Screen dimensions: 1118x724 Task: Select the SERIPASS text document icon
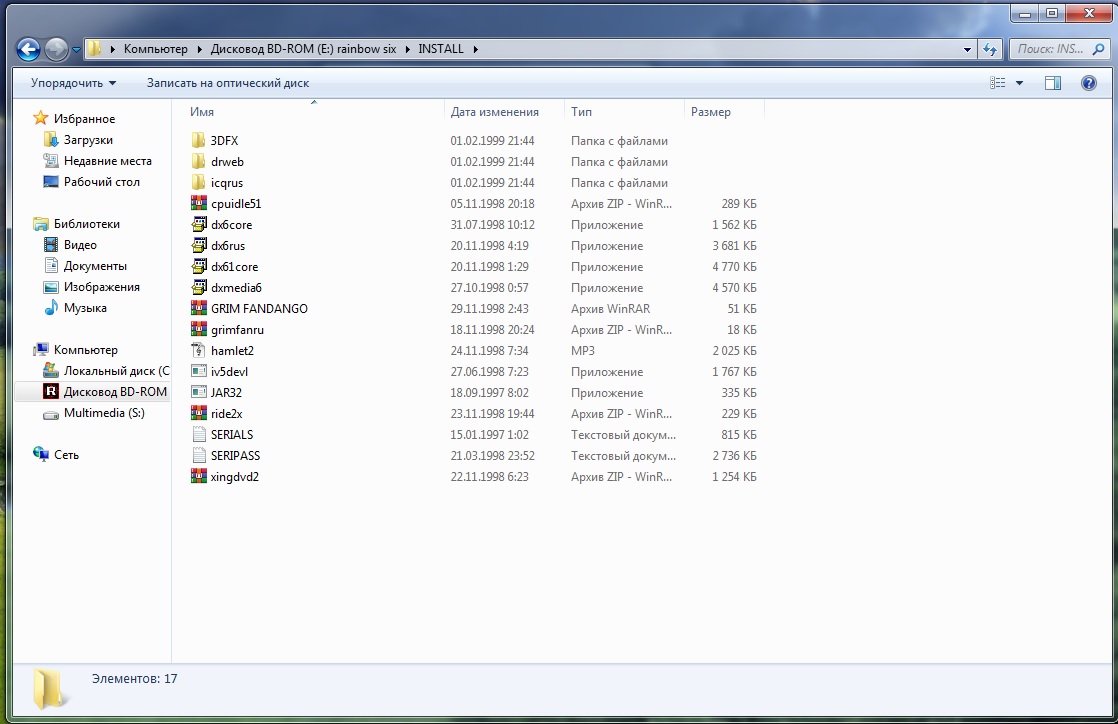[x=198, y=455]
